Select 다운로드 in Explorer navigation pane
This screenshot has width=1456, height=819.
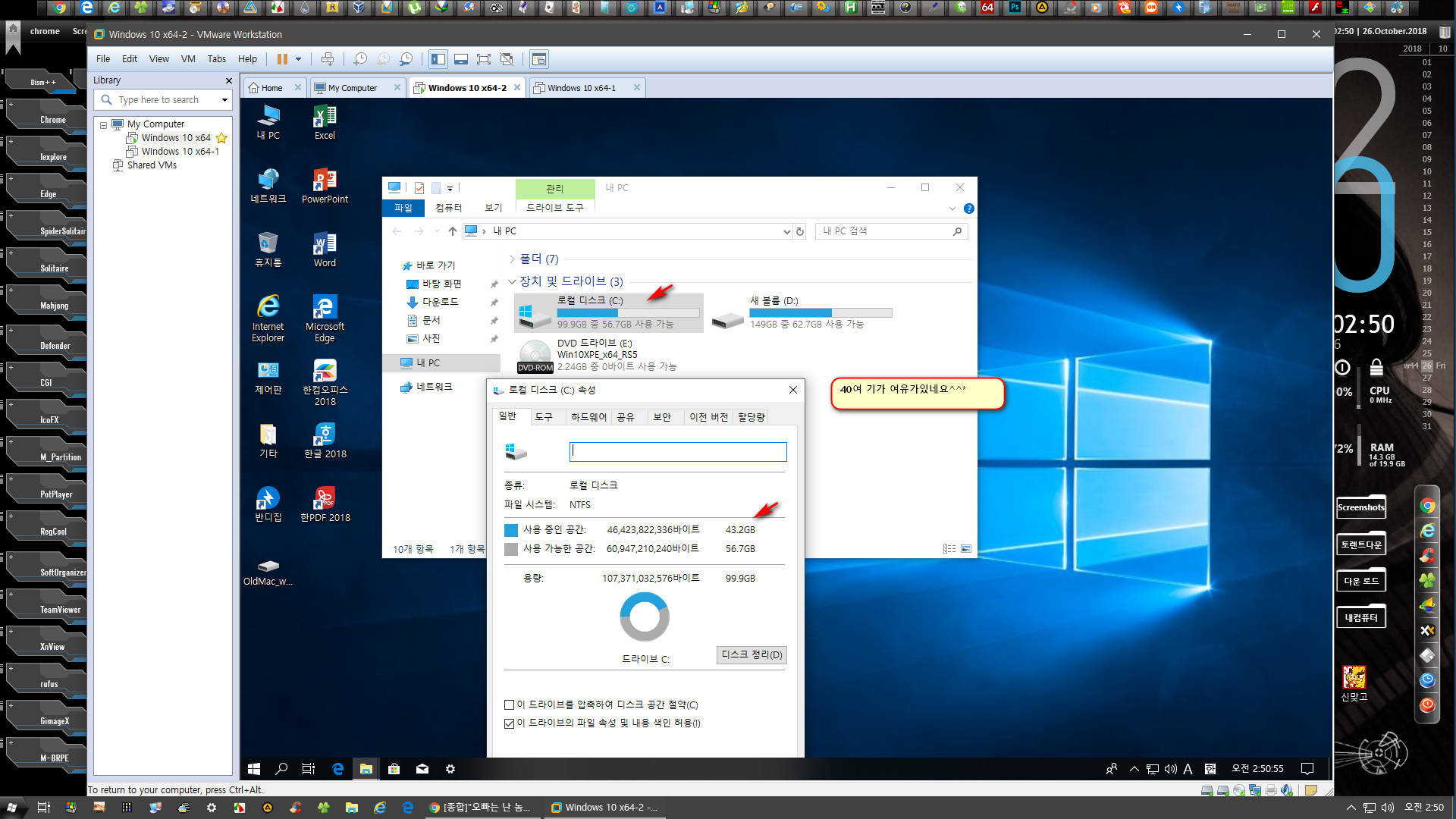440,302
